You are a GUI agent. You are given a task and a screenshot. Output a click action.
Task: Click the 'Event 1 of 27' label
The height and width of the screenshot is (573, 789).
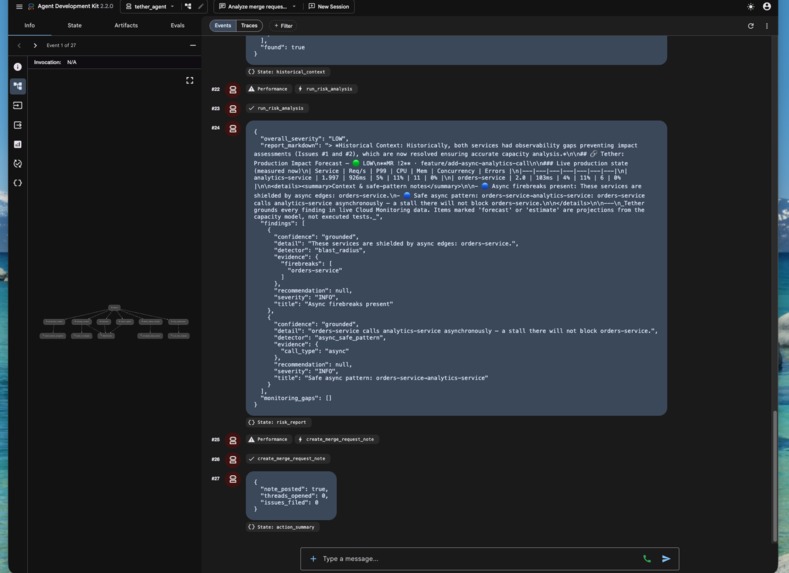click(61, 45)
